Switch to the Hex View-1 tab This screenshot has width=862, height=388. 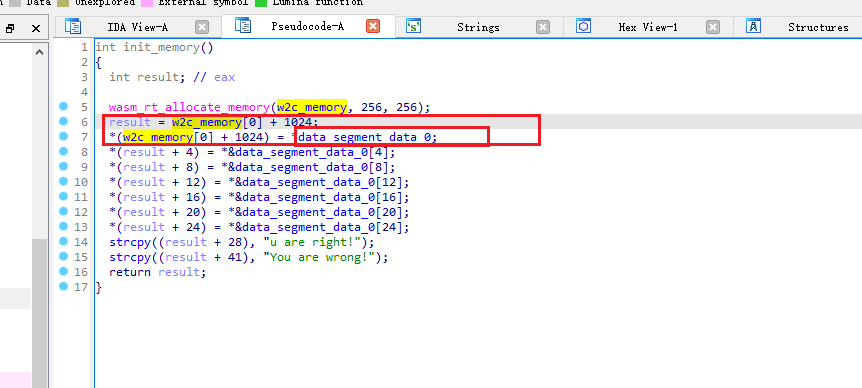pyautogui.click(x=648, y=27)
